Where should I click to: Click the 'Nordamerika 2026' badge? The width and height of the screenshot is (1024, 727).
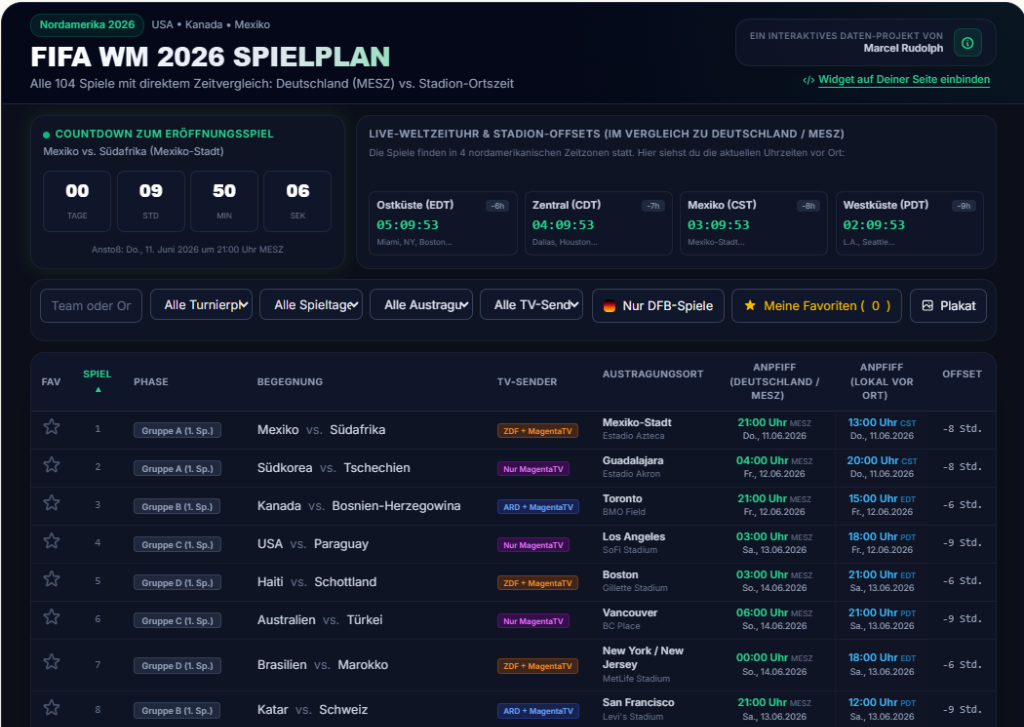[87, 25]
